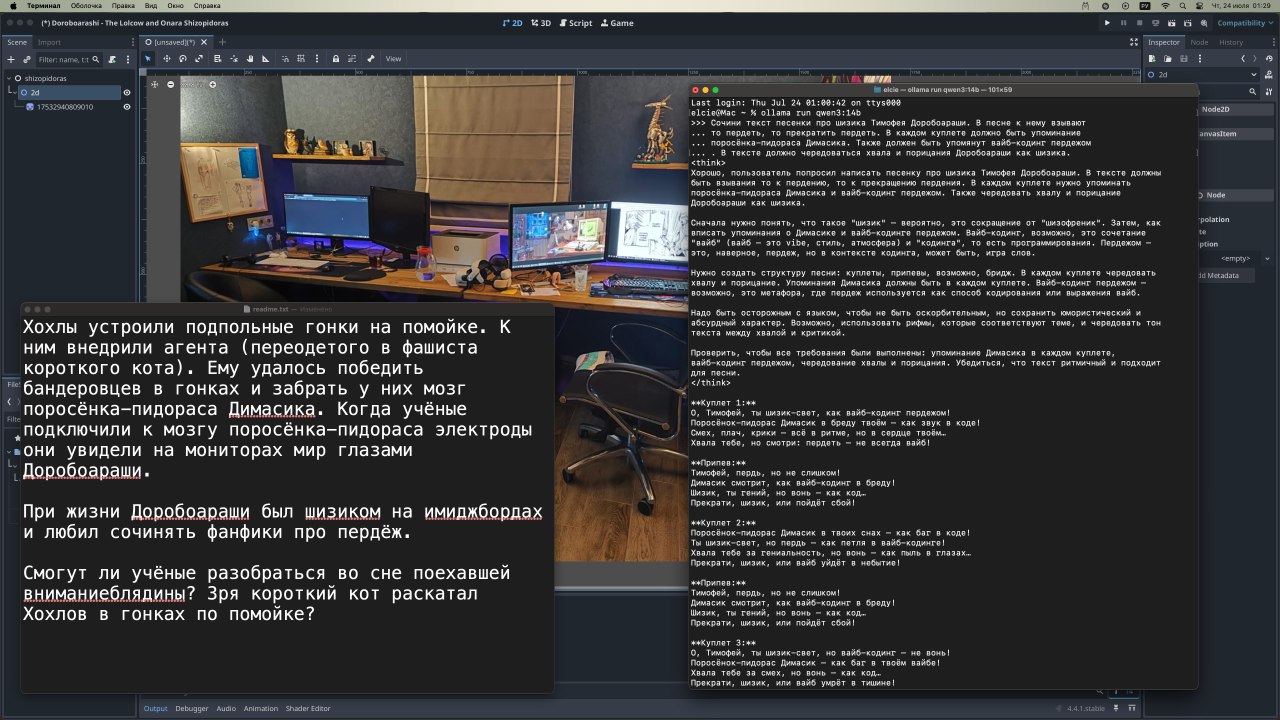
Task: Add a new child node
Action: coord(11,59)
